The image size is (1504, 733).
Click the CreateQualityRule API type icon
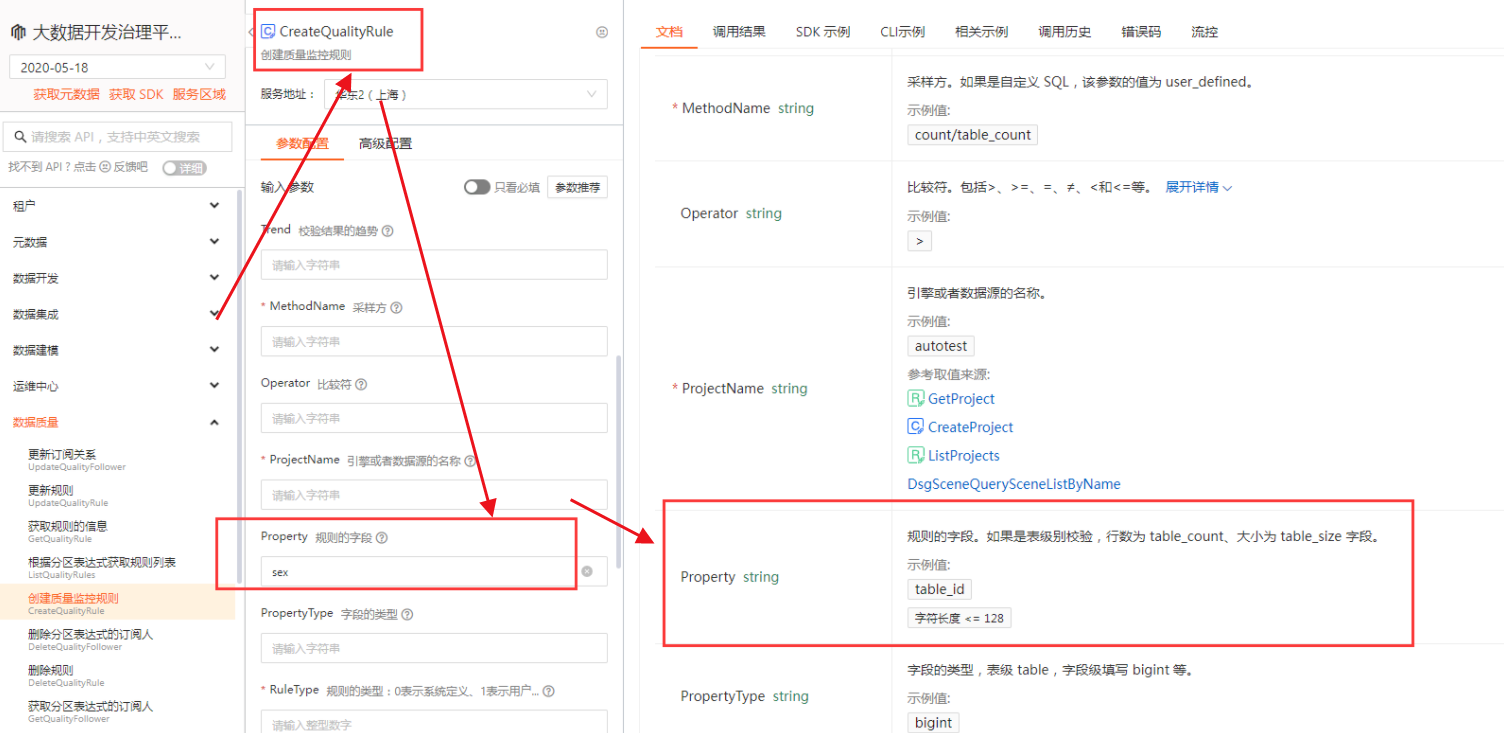click(267, 31)
